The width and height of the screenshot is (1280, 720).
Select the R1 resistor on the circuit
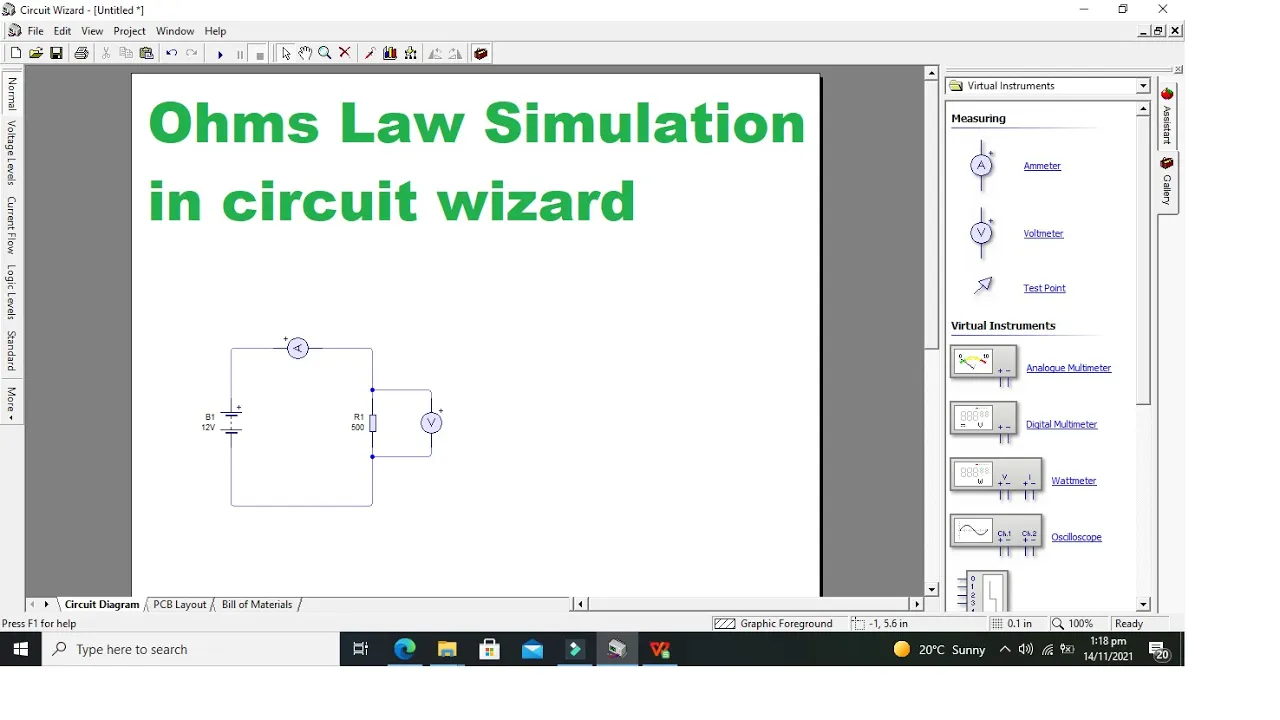point(372,423)
